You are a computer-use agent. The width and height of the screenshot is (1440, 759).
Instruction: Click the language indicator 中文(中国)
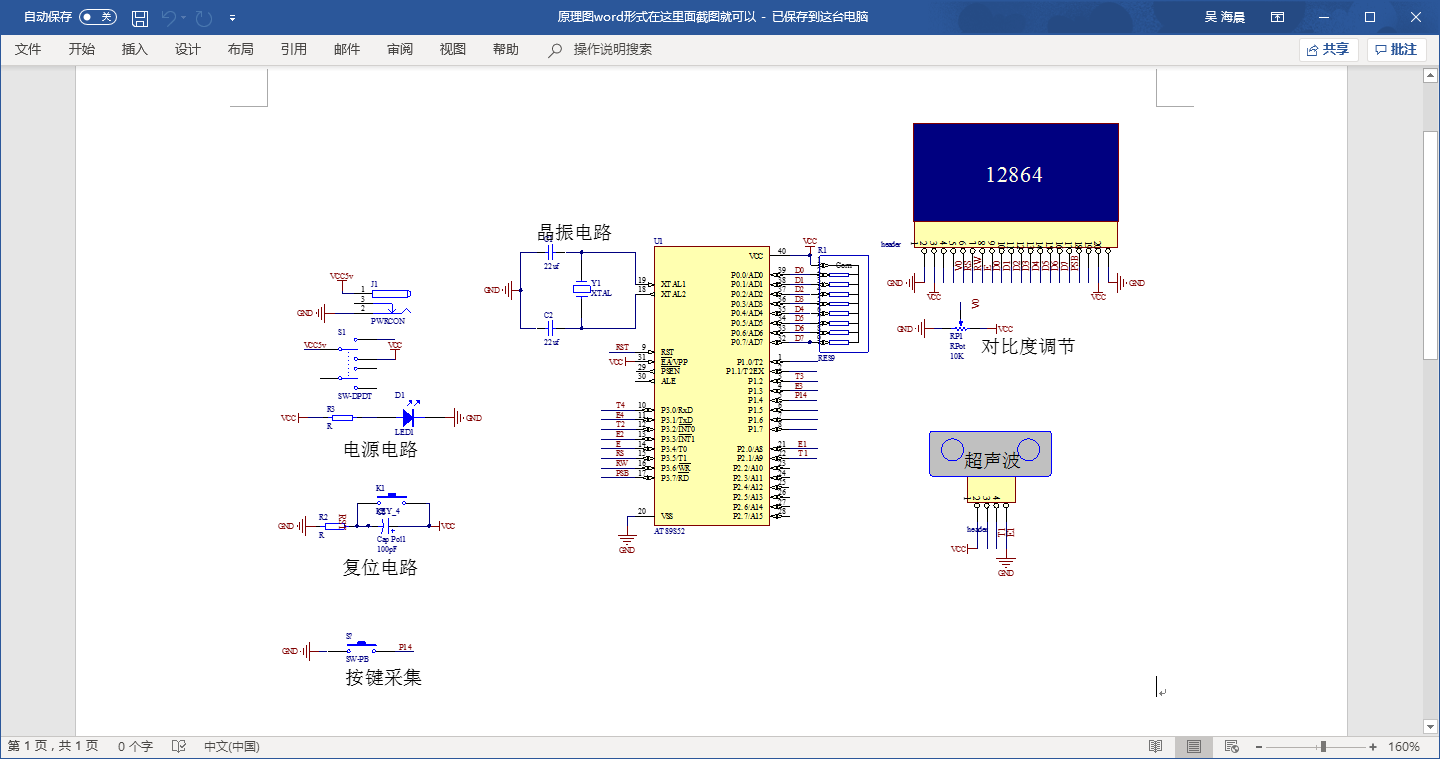click(232, 746)
